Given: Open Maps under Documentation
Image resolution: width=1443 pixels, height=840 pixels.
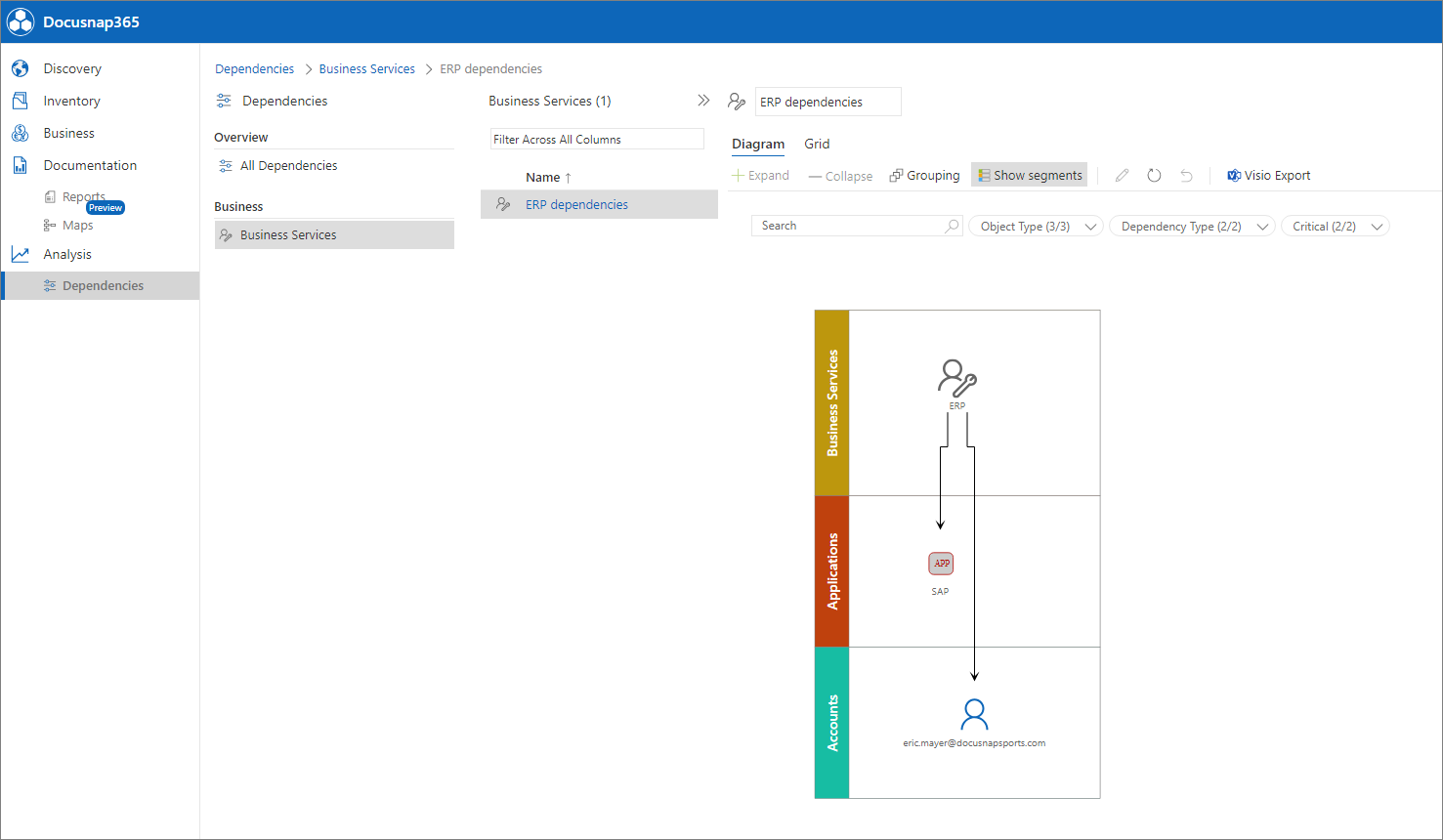Looking at the screenshot, I should pos(77,225).
